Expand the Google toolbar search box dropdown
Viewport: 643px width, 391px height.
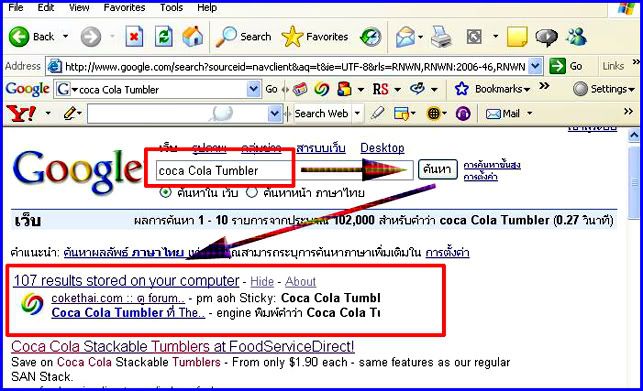(x=254, y=89)
